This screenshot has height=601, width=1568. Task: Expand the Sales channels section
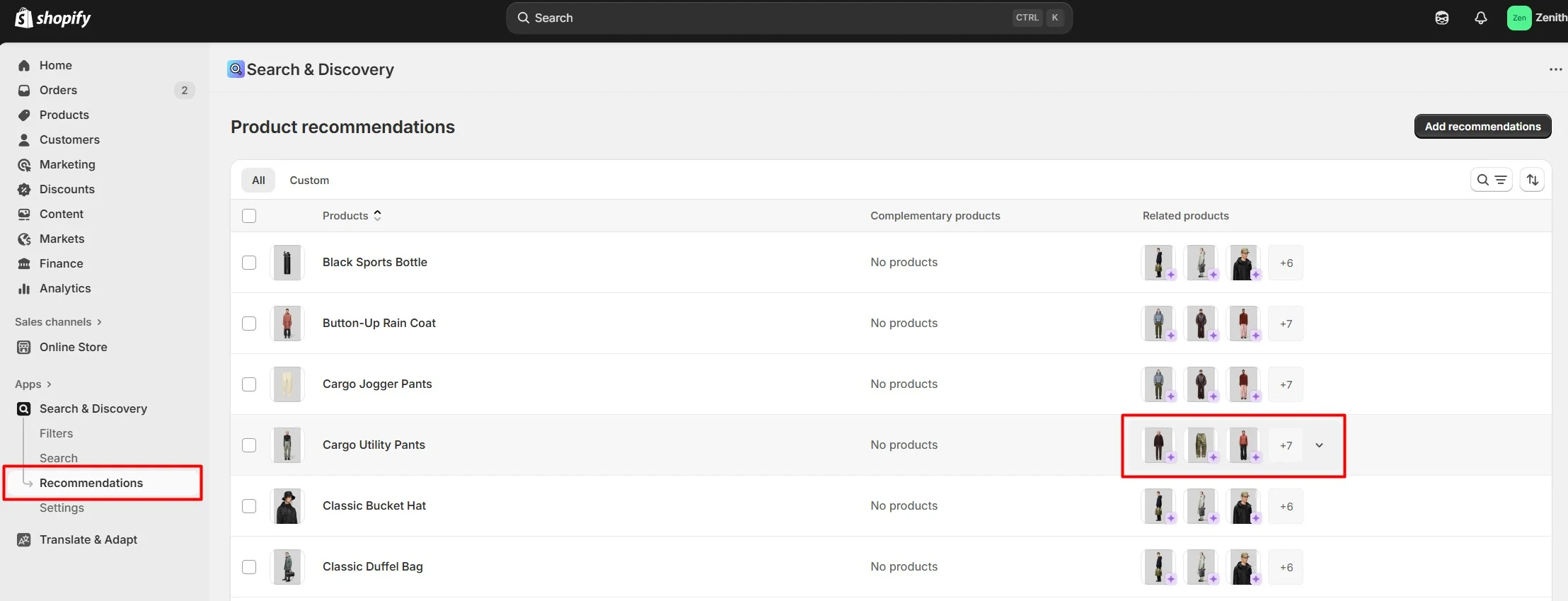pyautogui.click(x=59, y=322)
